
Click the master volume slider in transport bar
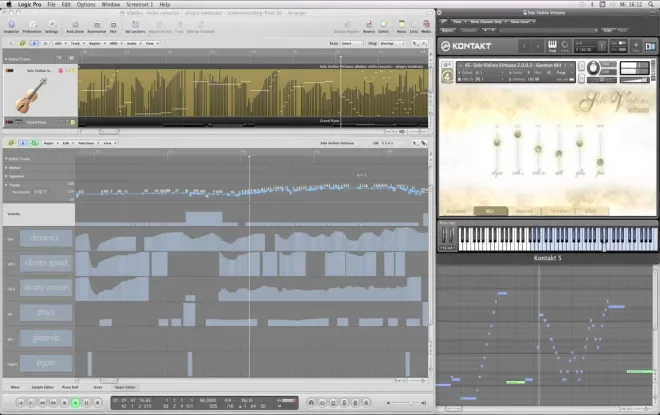tap(406, 403)
